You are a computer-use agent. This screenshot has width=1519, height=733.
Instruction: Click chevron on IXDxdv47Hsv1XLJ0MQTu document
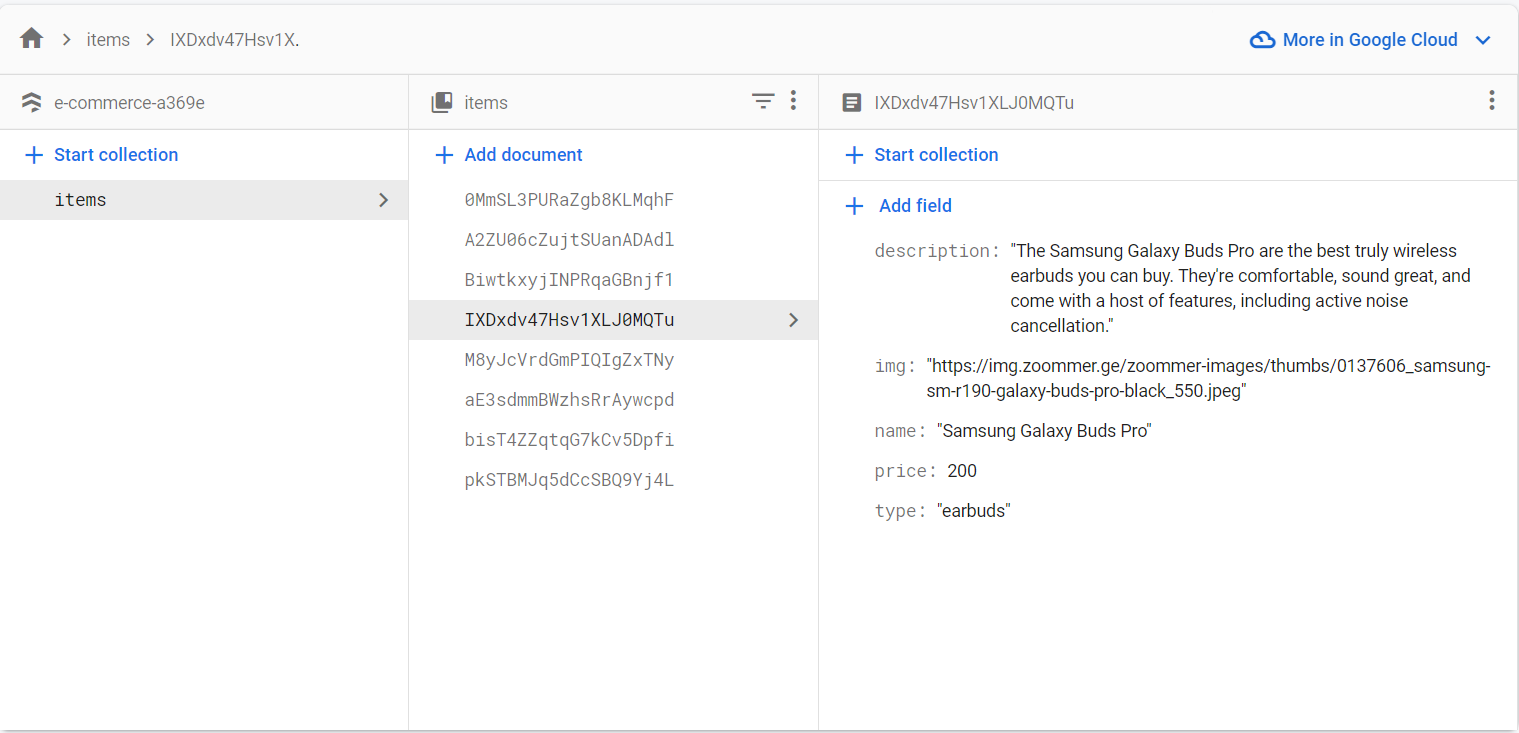tap(793, 320)
